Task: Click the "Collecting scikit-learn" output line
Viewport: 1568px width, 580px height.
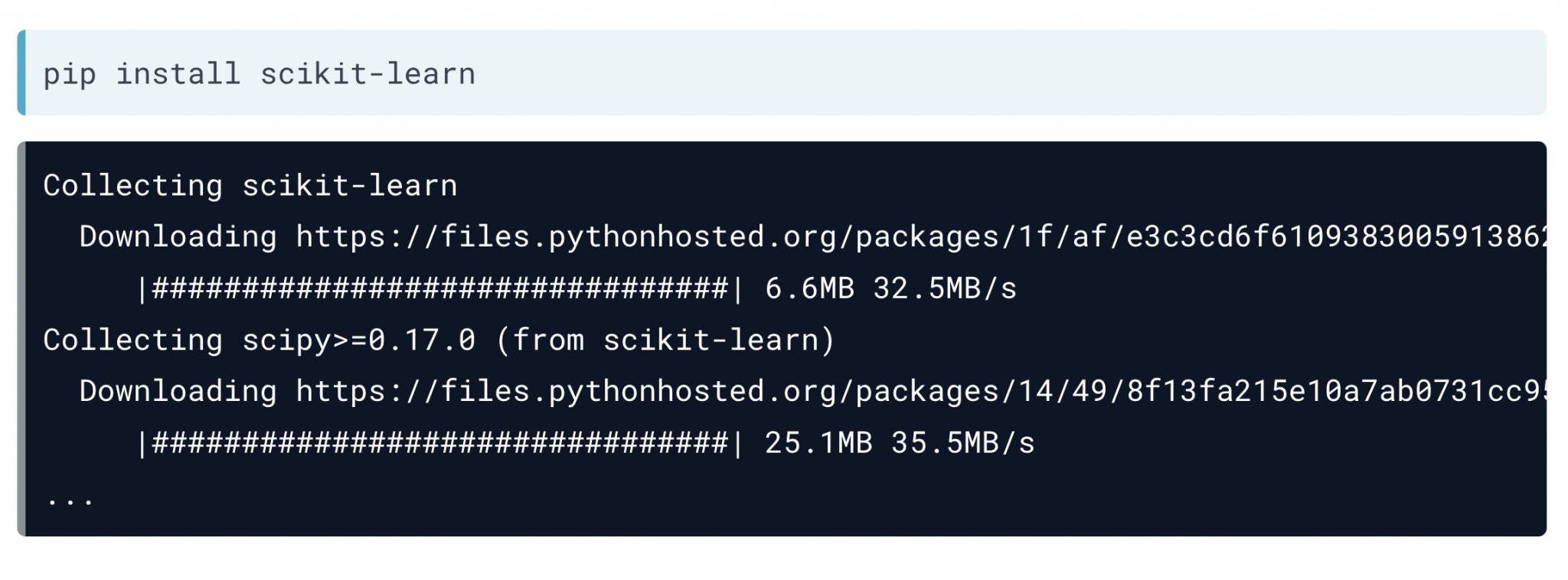Action: tap(250, 185)
